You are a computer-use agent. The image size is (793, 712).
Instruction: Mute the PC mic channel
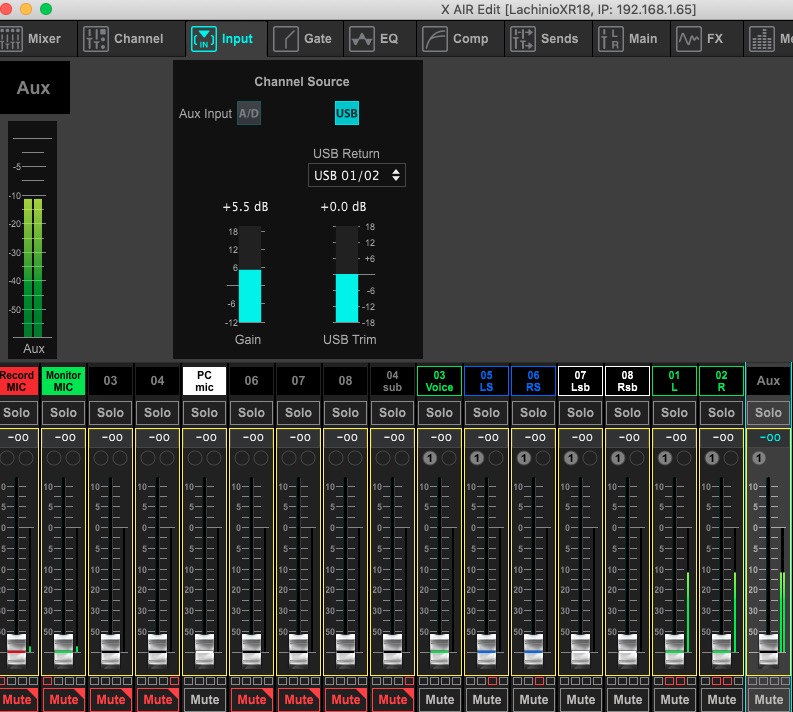pyautogui.click(x=204, y=699)
